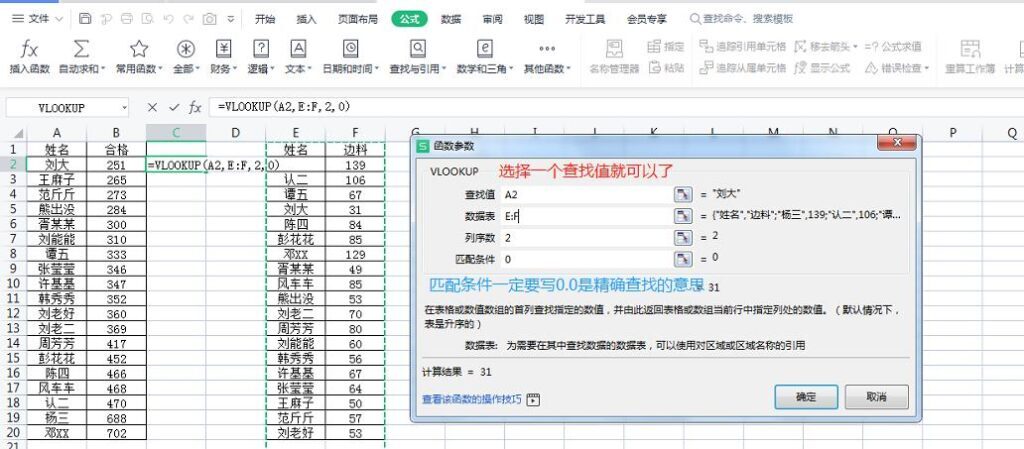Click 追踪引用单元格 button

743,46
